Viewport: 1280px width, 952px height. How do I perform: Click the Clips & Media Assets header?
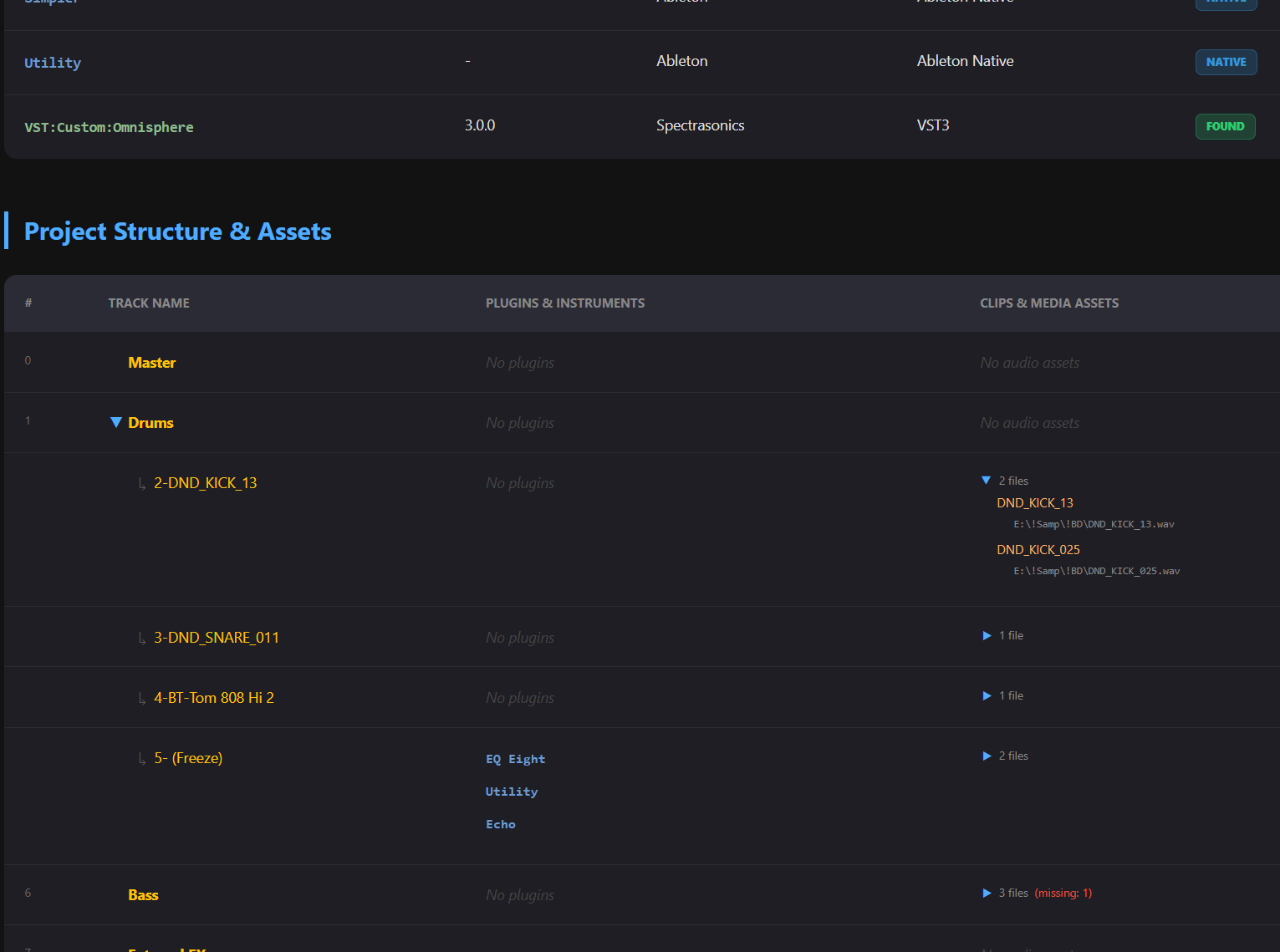(x=1048, y=303)
